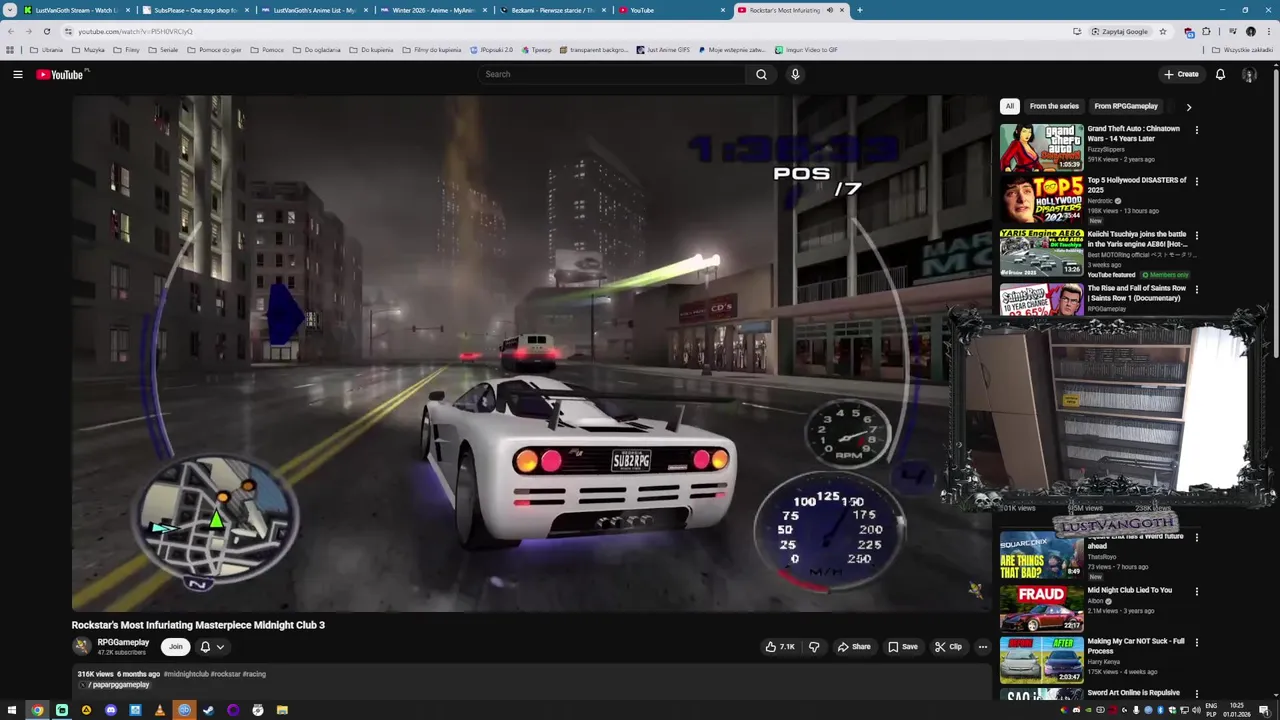
Task: Click the Create button
Action: tap(1181, 74)
